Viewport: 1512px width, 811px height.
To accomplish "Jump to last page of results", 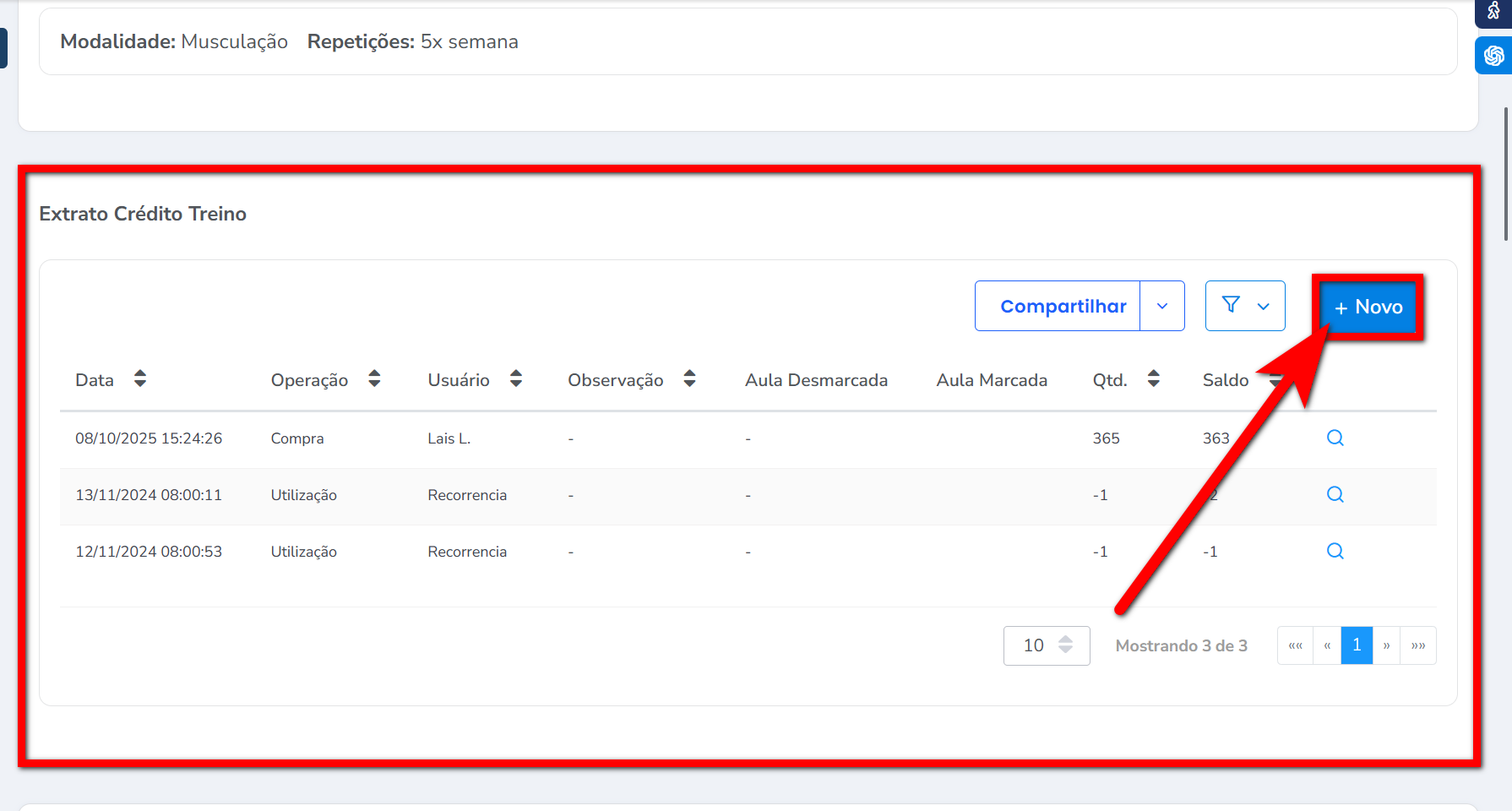I will coord(1418,645).
